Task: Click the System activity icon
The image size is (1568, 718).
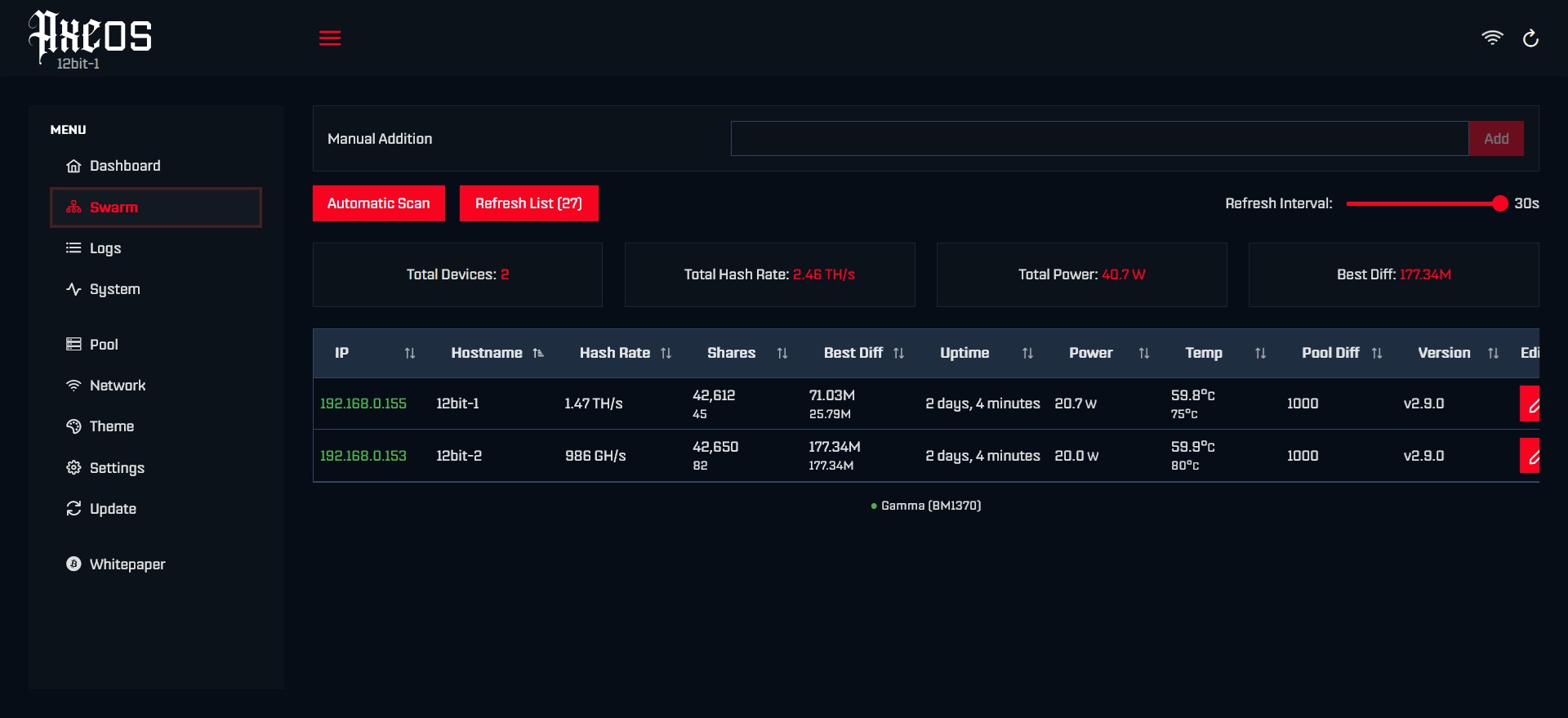Action: click(73, 289)
